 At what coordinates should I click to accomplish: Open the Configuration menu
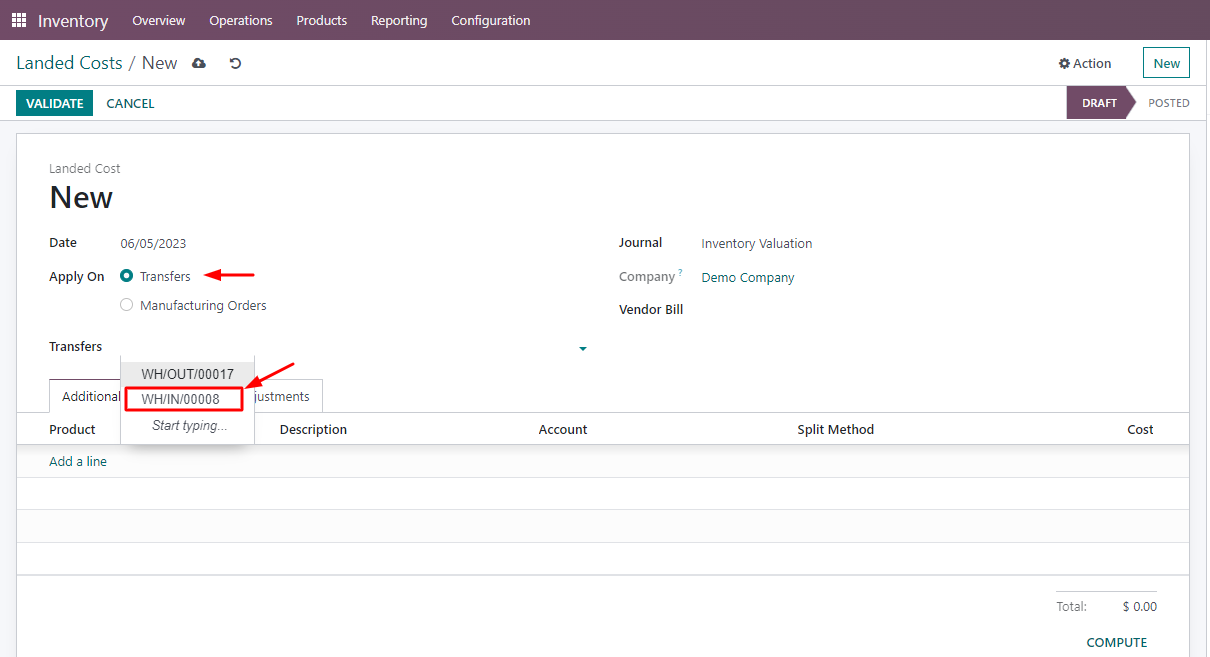(x=491, y=20)
